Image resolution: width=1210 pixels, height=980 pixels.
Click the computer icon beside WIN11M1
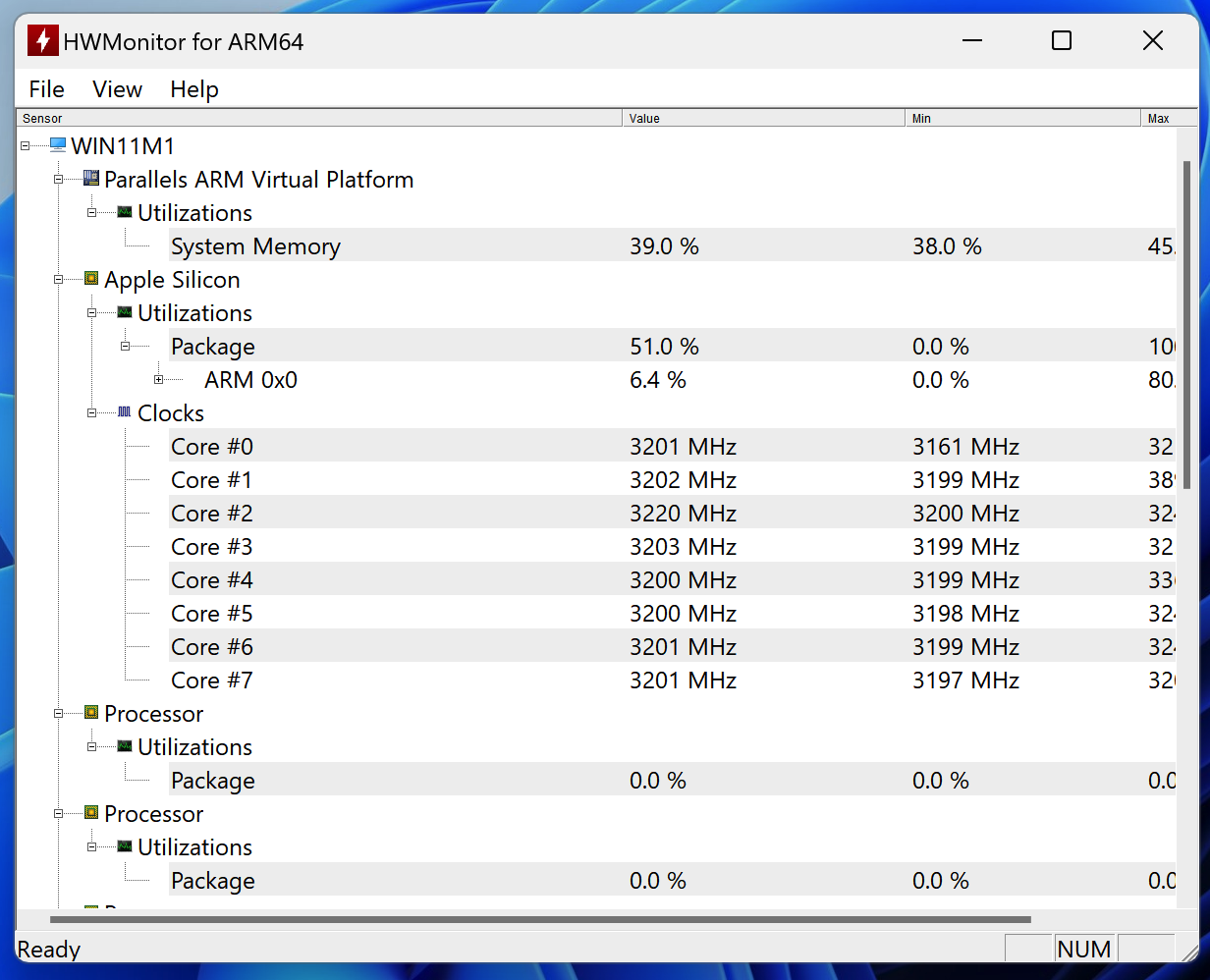click(58, 145)
